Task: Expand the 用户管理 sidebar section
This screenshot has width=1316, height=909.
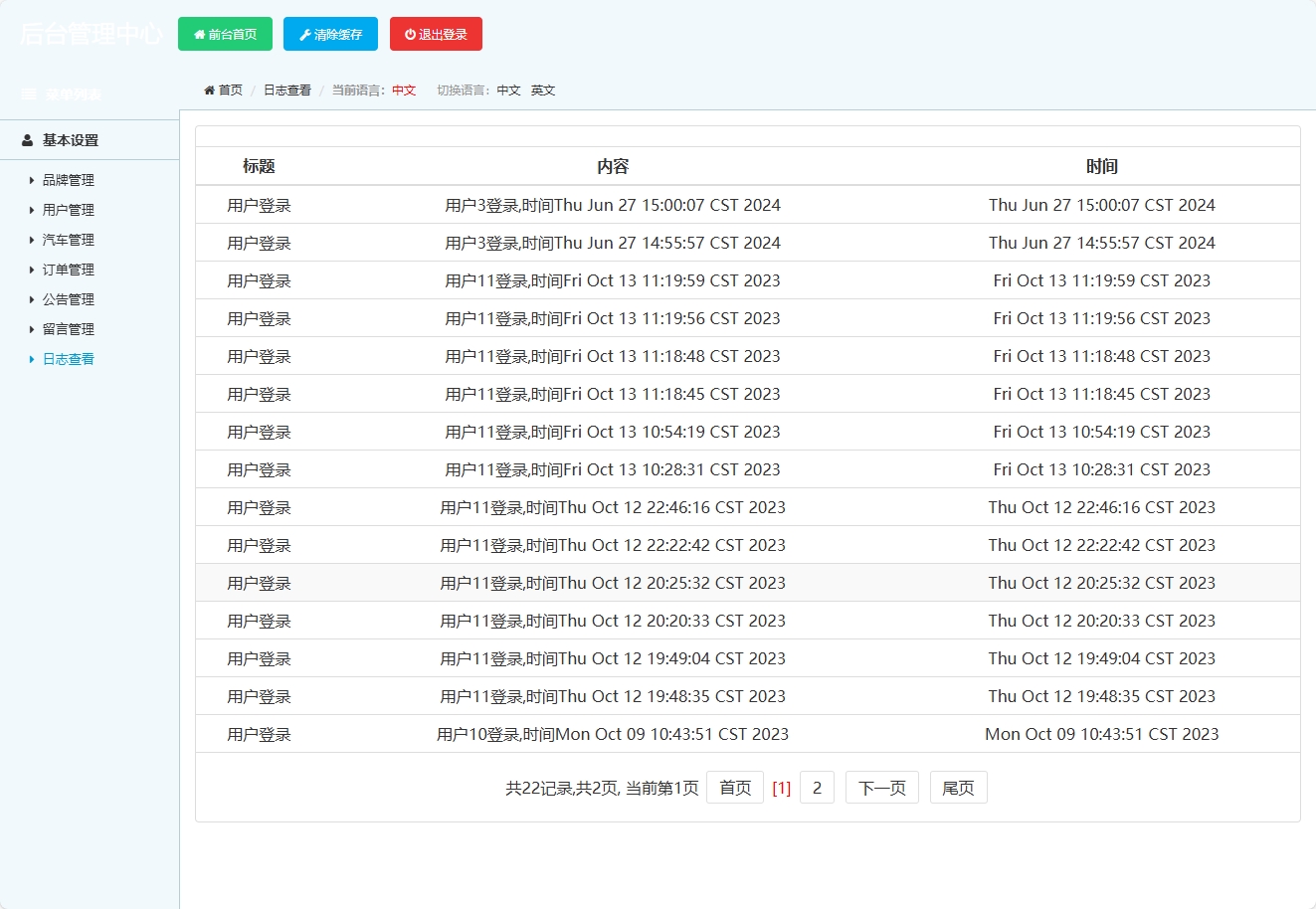Action: click(x=68, y=210)
